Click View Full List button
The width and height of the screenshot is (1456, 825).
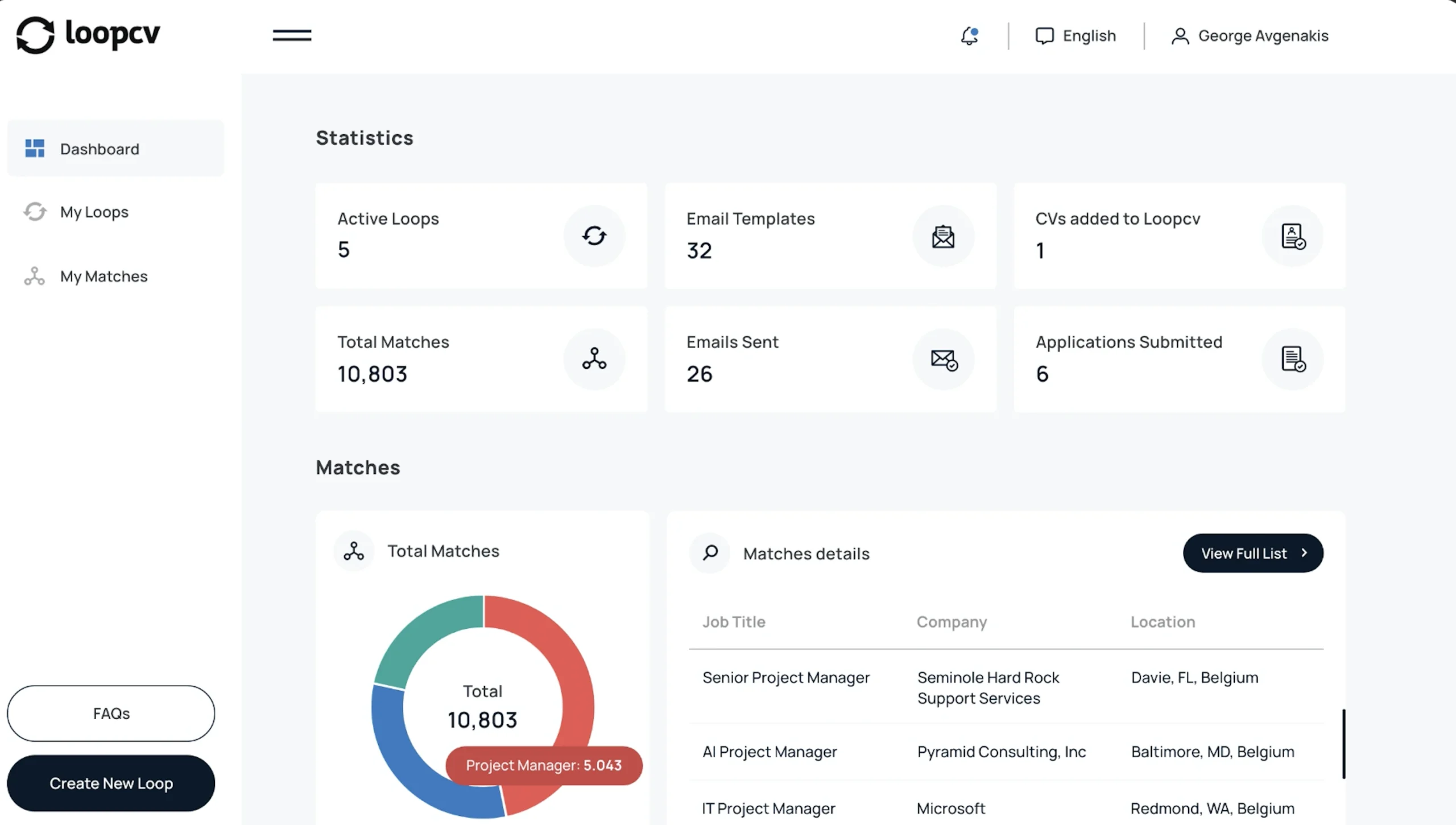click(x=1253, y=553)
